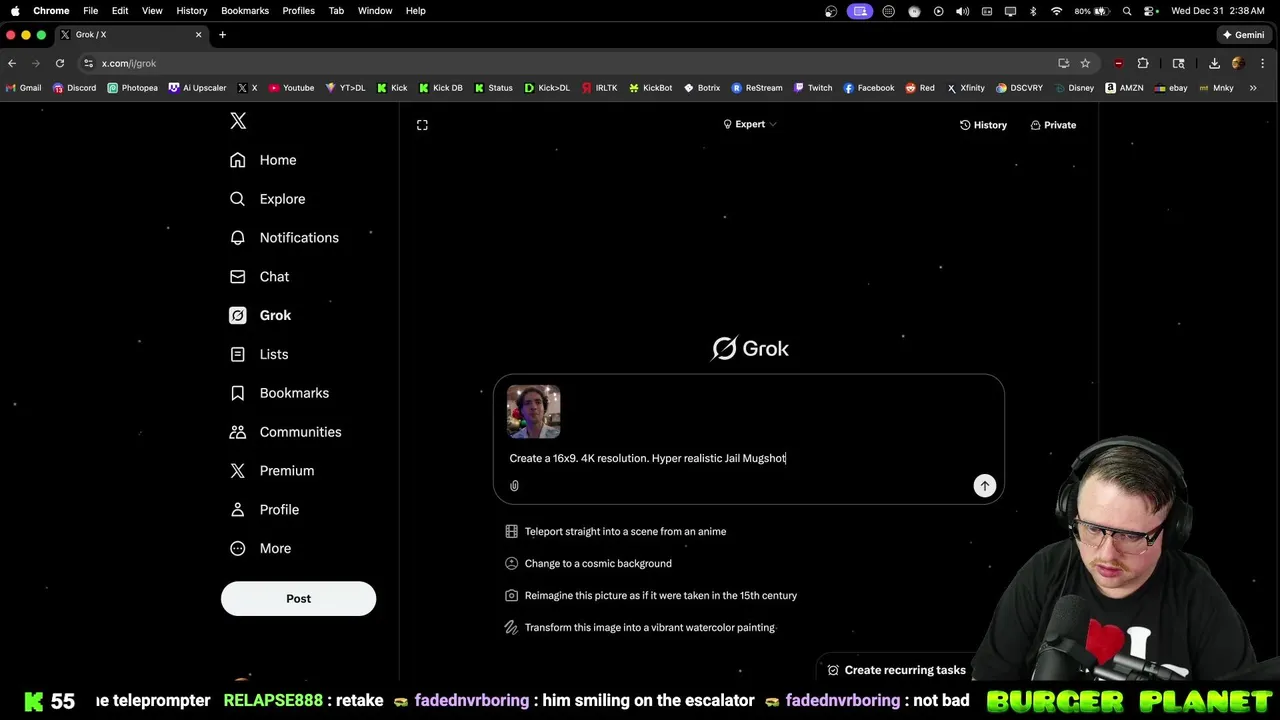Image resolution: width=1280 pixels, height=720 pixels.
Task: Send the prompt with arrow button
Action: pos(985,486)
